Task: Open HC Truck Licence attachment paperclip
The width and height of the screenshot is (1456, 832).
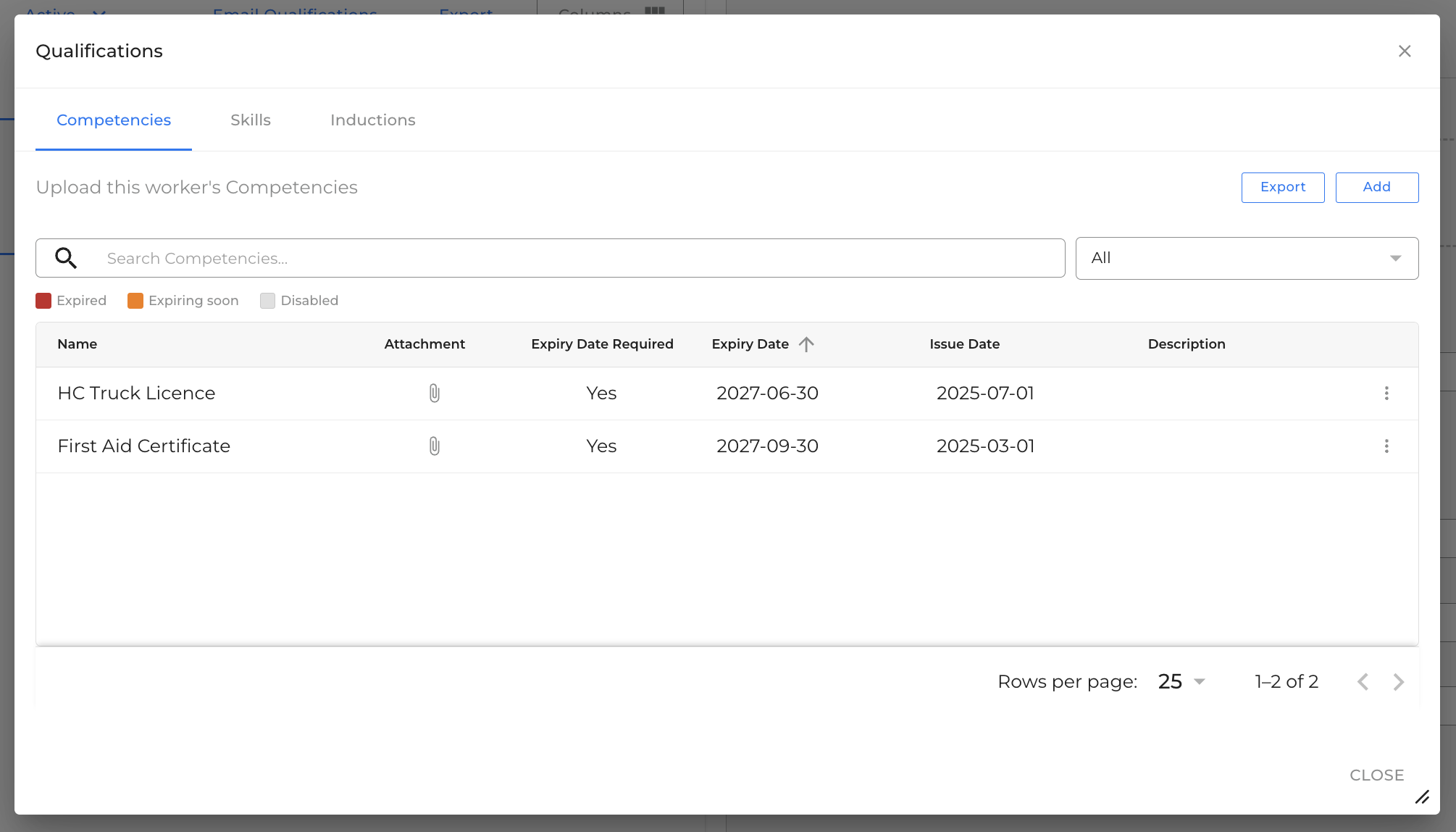Action: (x=434, y=393)
